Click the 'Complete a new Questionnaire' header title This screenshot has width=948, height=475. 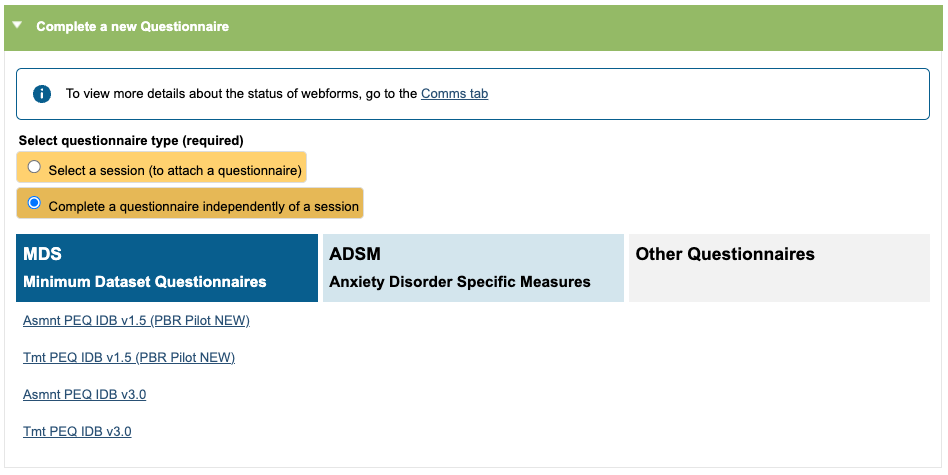coord(133,26)
